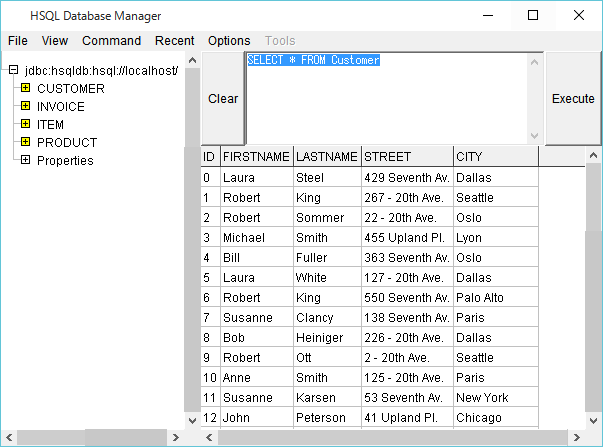The width and height of the screenshot is (603, 447).
Task: Click the 'New York' city cell
Action: [496, 397]
